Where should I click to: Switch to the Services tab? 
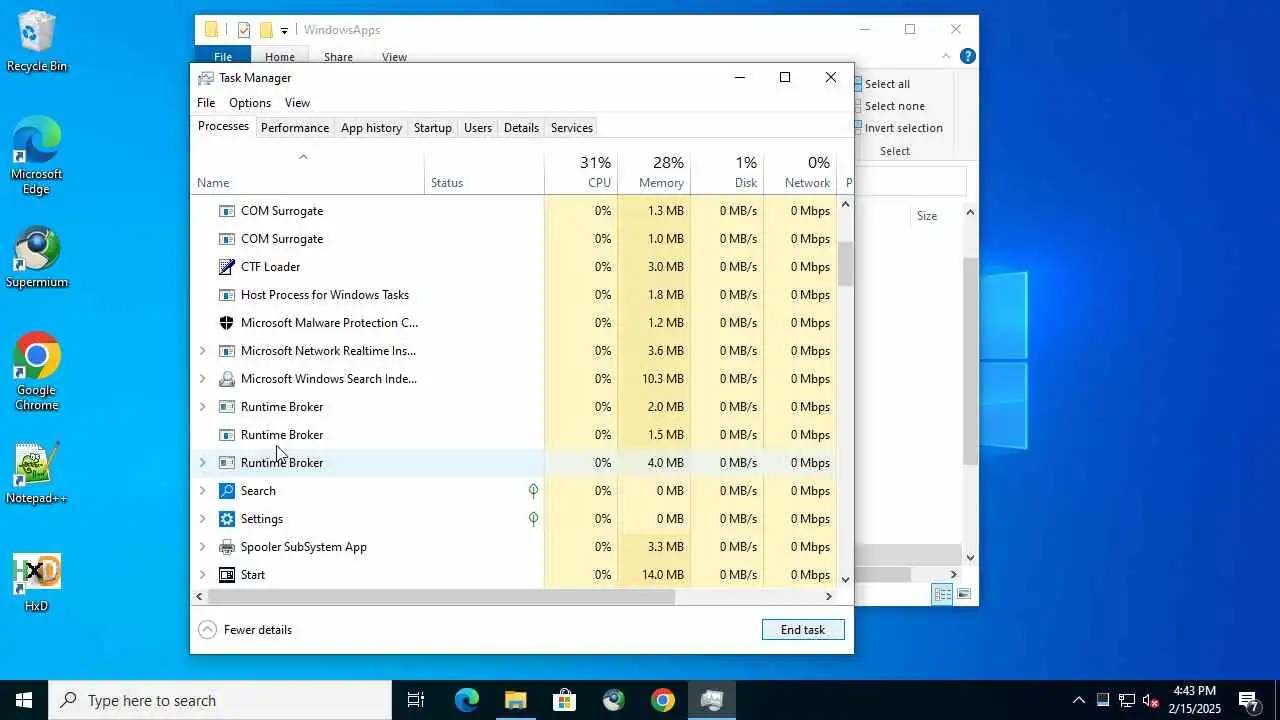coord(572,128)
